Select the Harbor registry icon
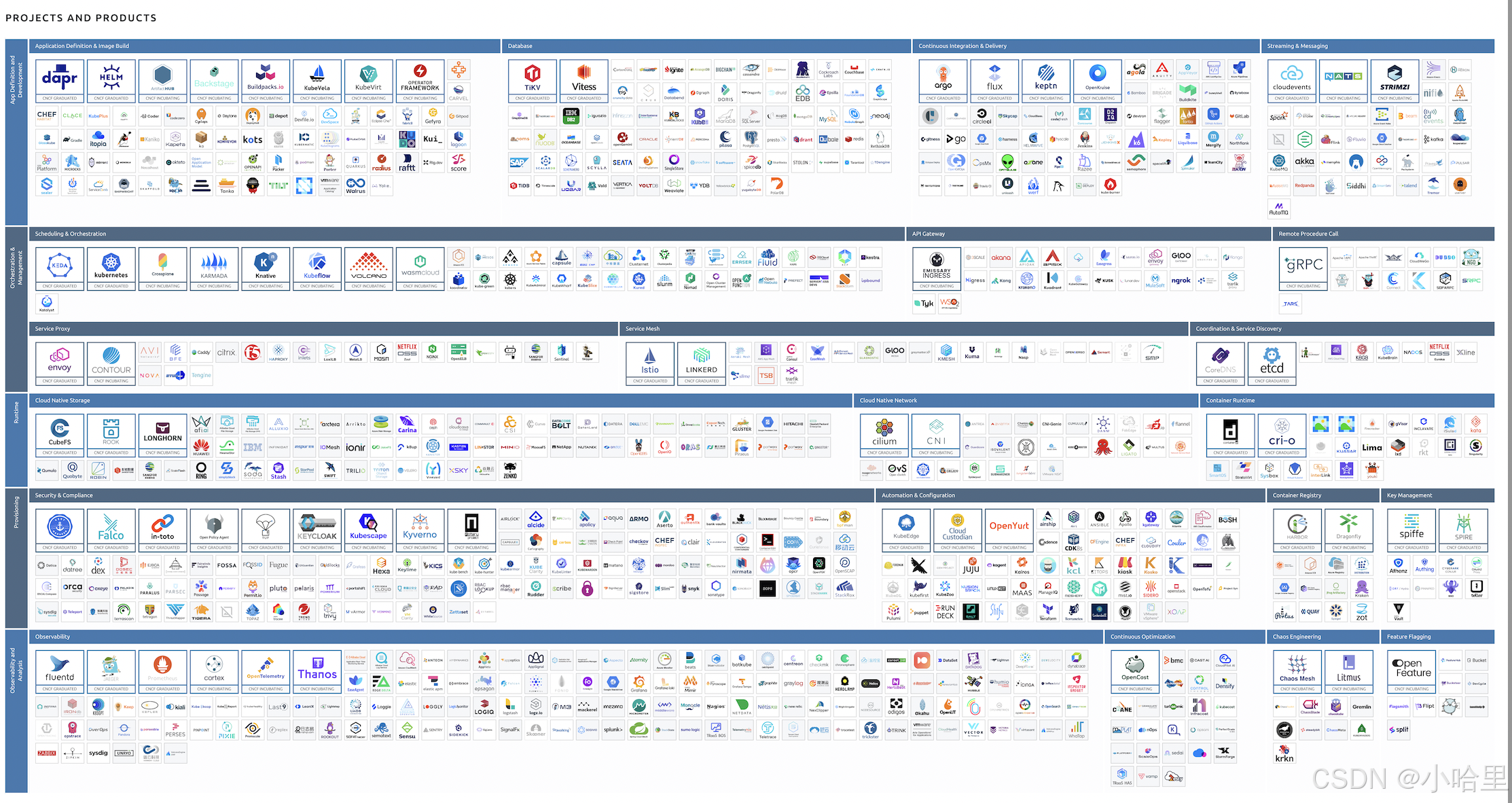 tap(1297, 528)
